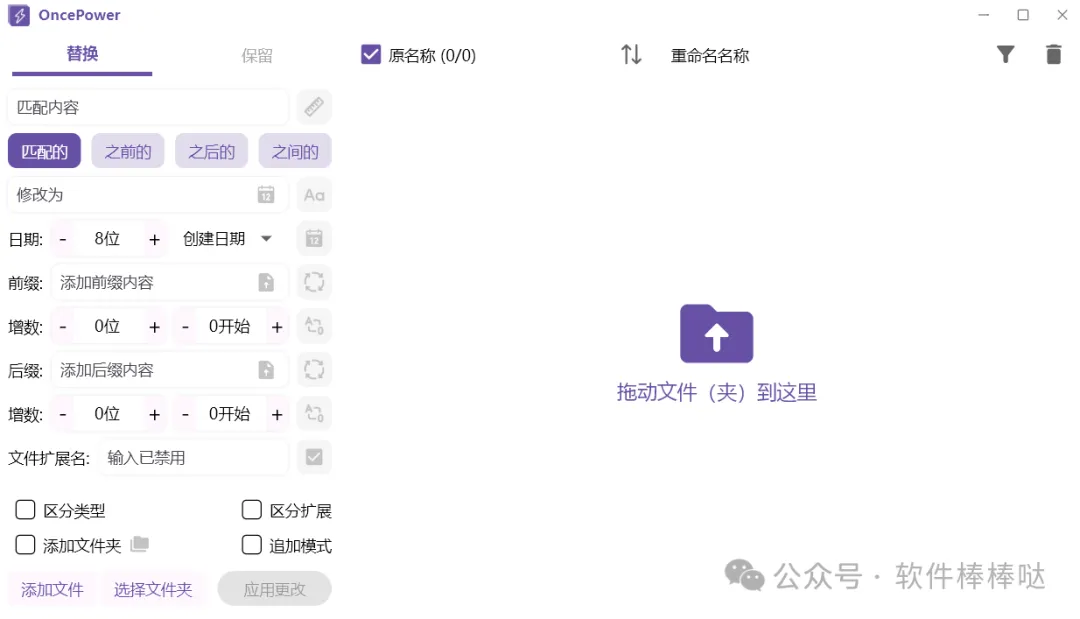Select the 之前的 mode option

click(x=127, y=151)
